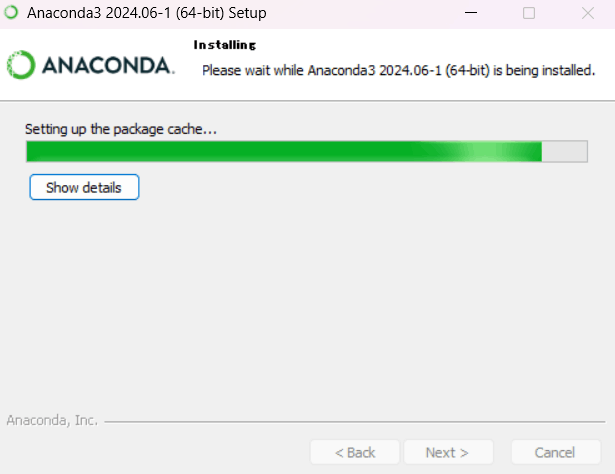
Task: Click the Anaconda, Inc. branding text
Action: (x=52, y=420)
